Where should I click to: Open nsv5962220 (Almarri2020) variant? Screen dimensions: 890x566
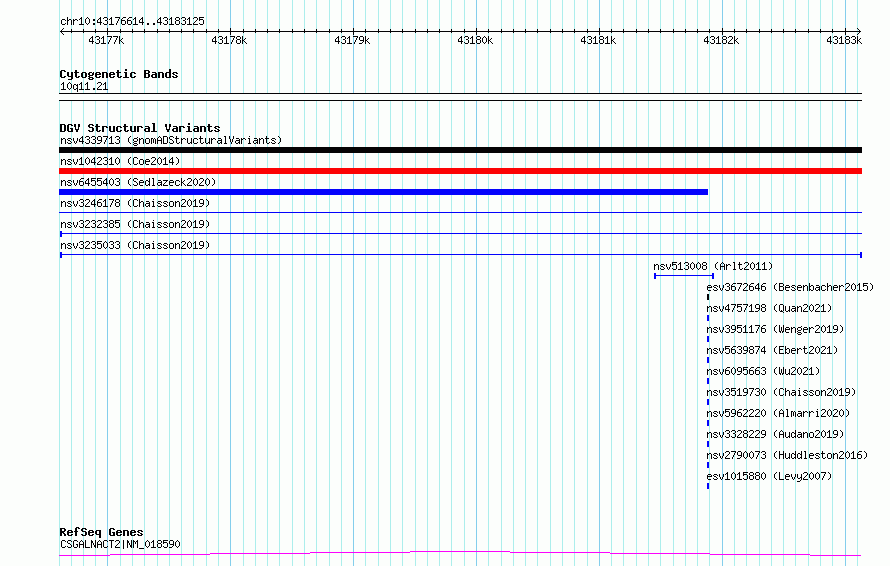(x=778, y=413)
